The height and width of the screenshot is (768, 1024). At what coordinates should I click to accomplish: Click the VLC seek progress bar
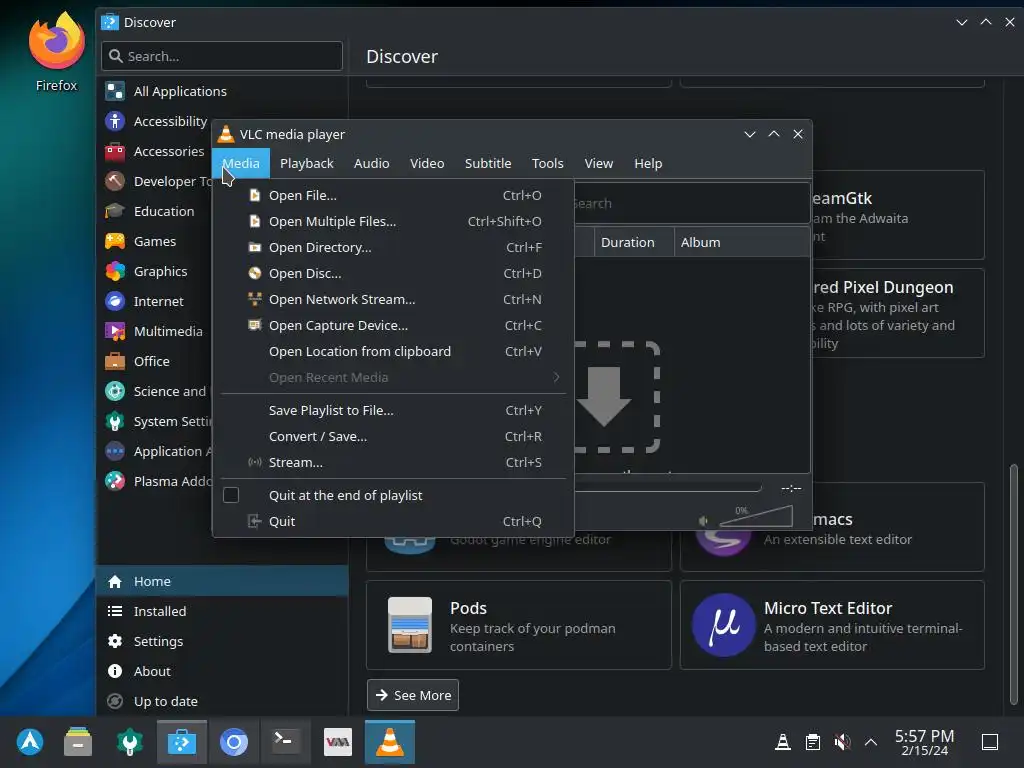coord(667,488)
